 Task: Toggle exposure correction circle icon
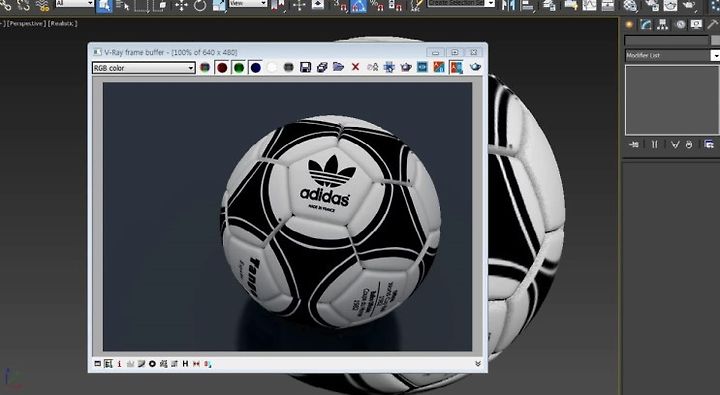[x=152, y=364]
